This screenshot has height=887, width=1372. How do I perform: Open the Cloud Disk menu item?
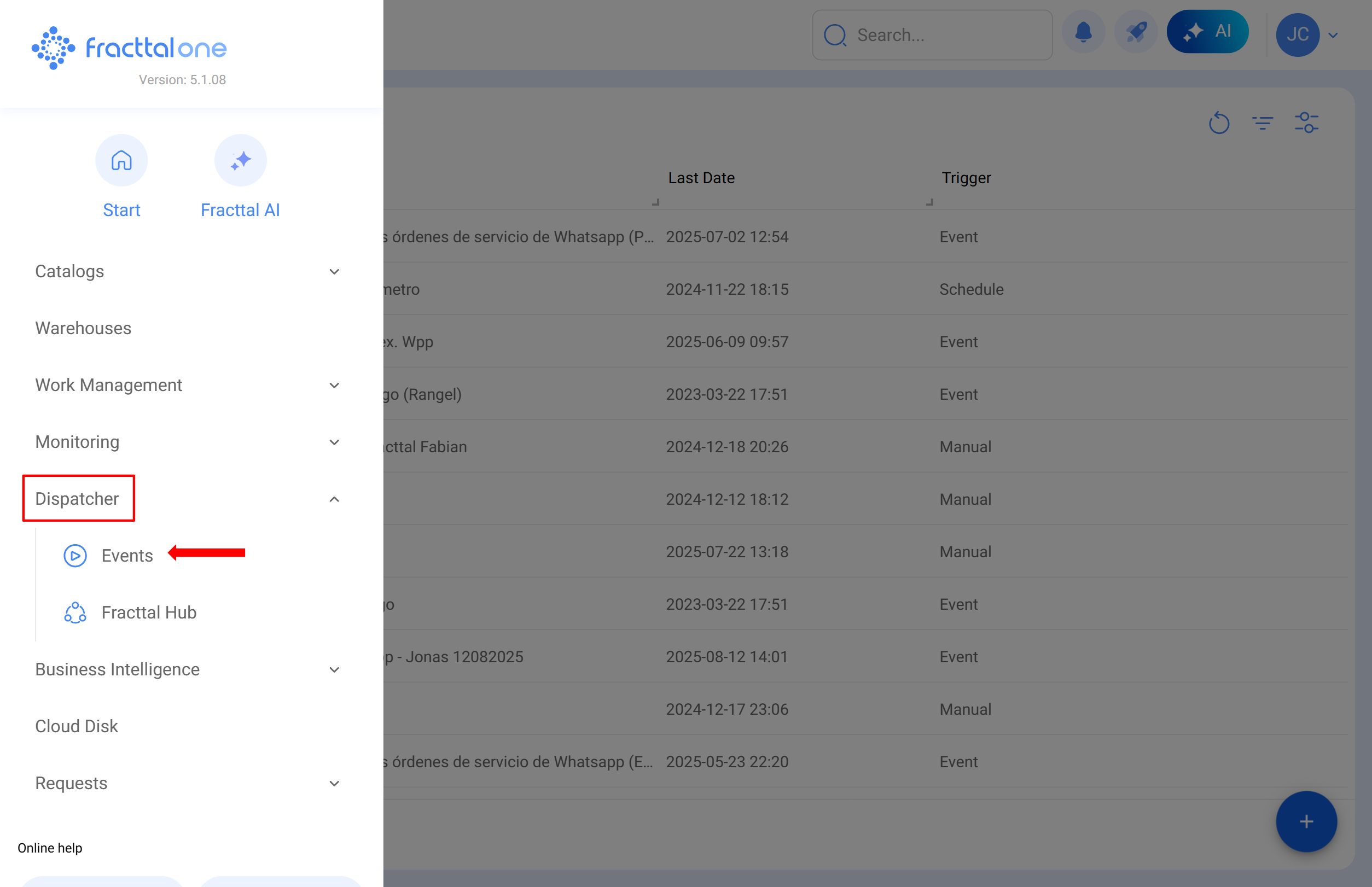(x=77, y=726)
